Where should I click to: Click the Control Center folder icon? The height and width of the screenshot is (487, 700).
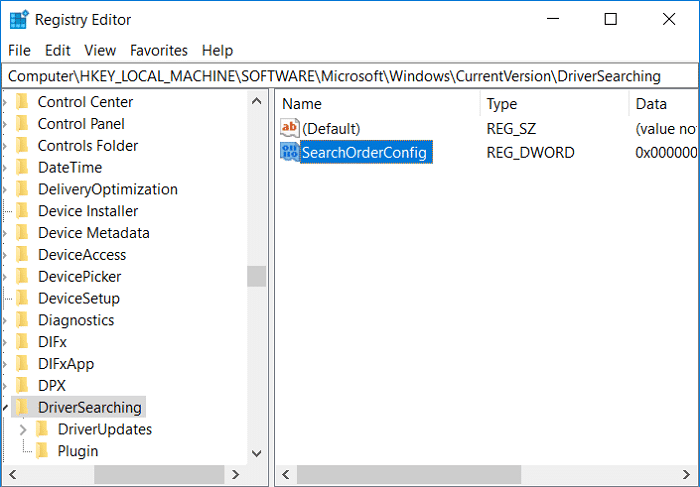22,102
